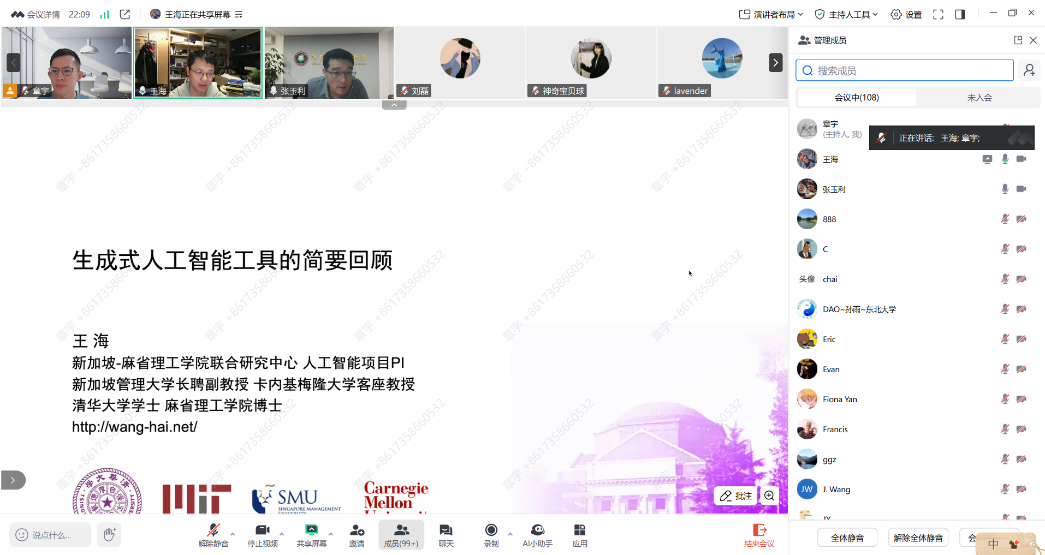Open the Share Screen (共享屏幕) tool
Screen dimensions: 1045x555
[311, 531]
